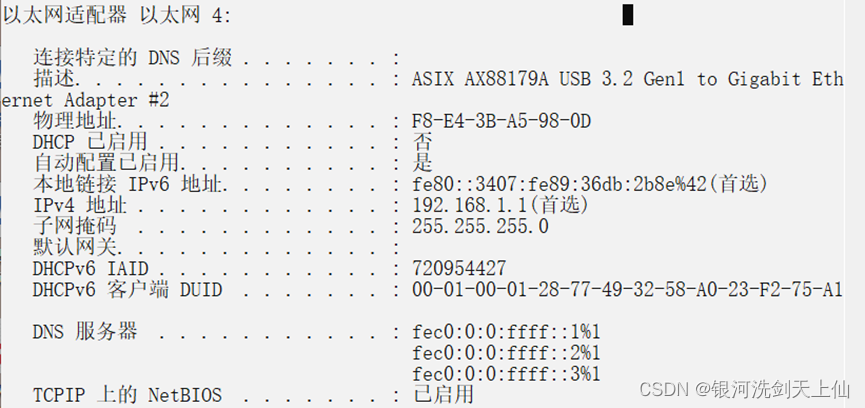Click the black block text cursor
865x408 pixels.
click(628, 15)
